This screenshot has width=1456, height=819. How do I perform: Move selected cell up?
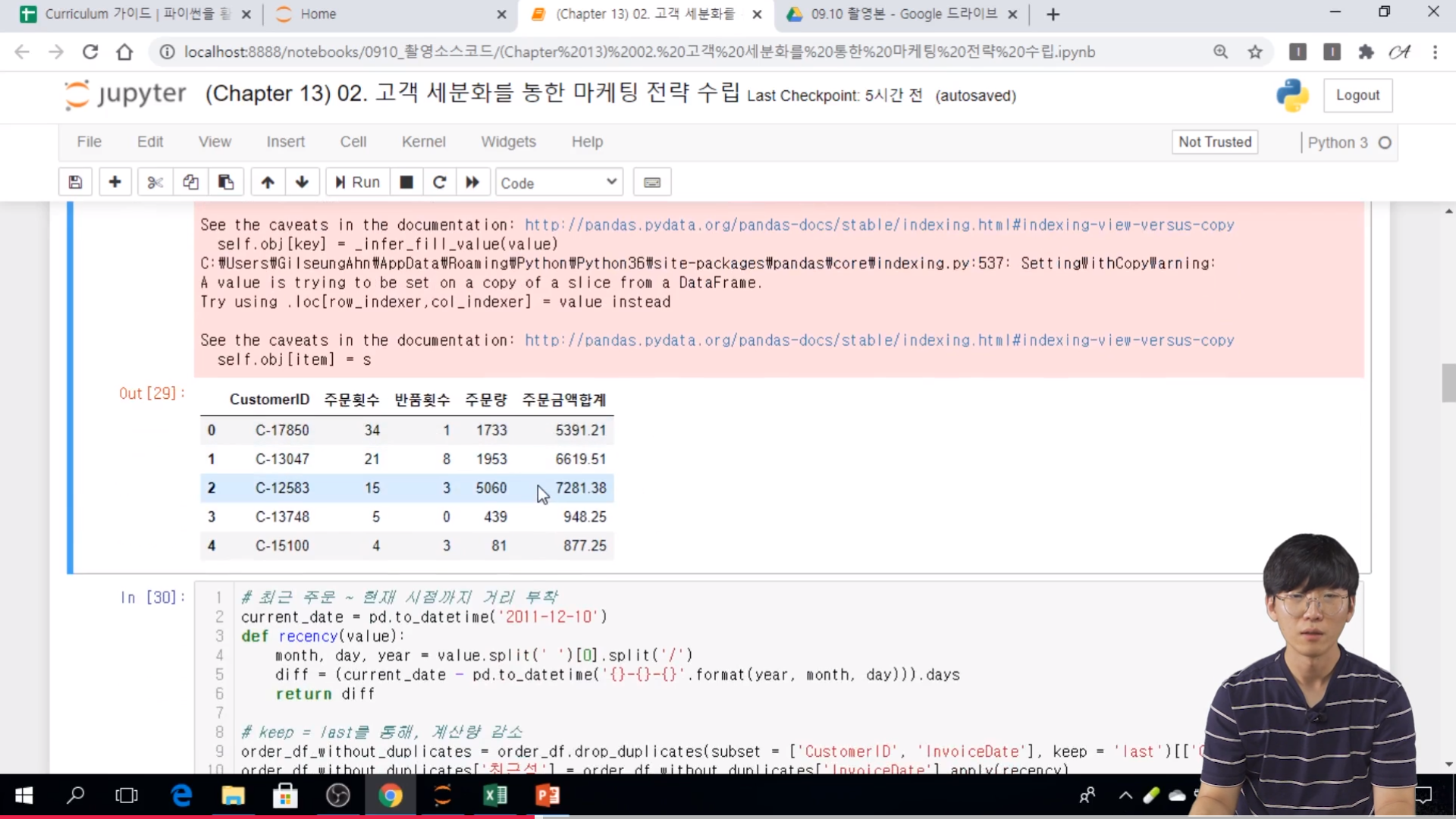click(268, 182)
